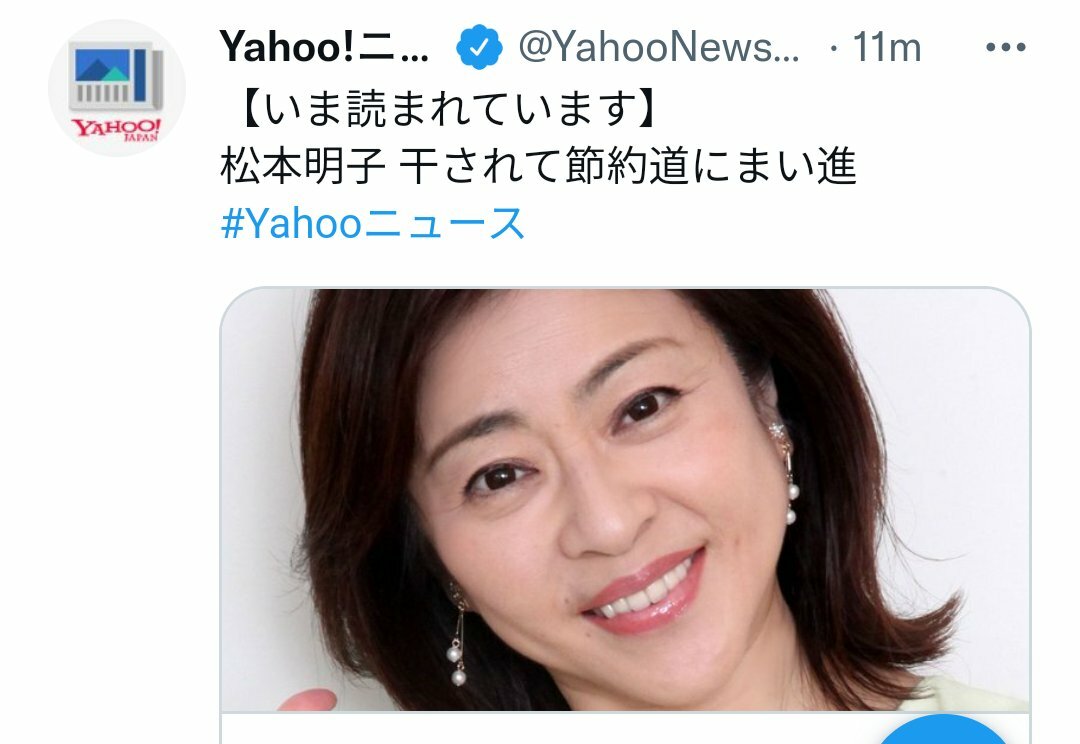The height and width of the screenshot is (744, 1080).
Task: Click the headline 干されて節約道にまい進
Action: 627,166
